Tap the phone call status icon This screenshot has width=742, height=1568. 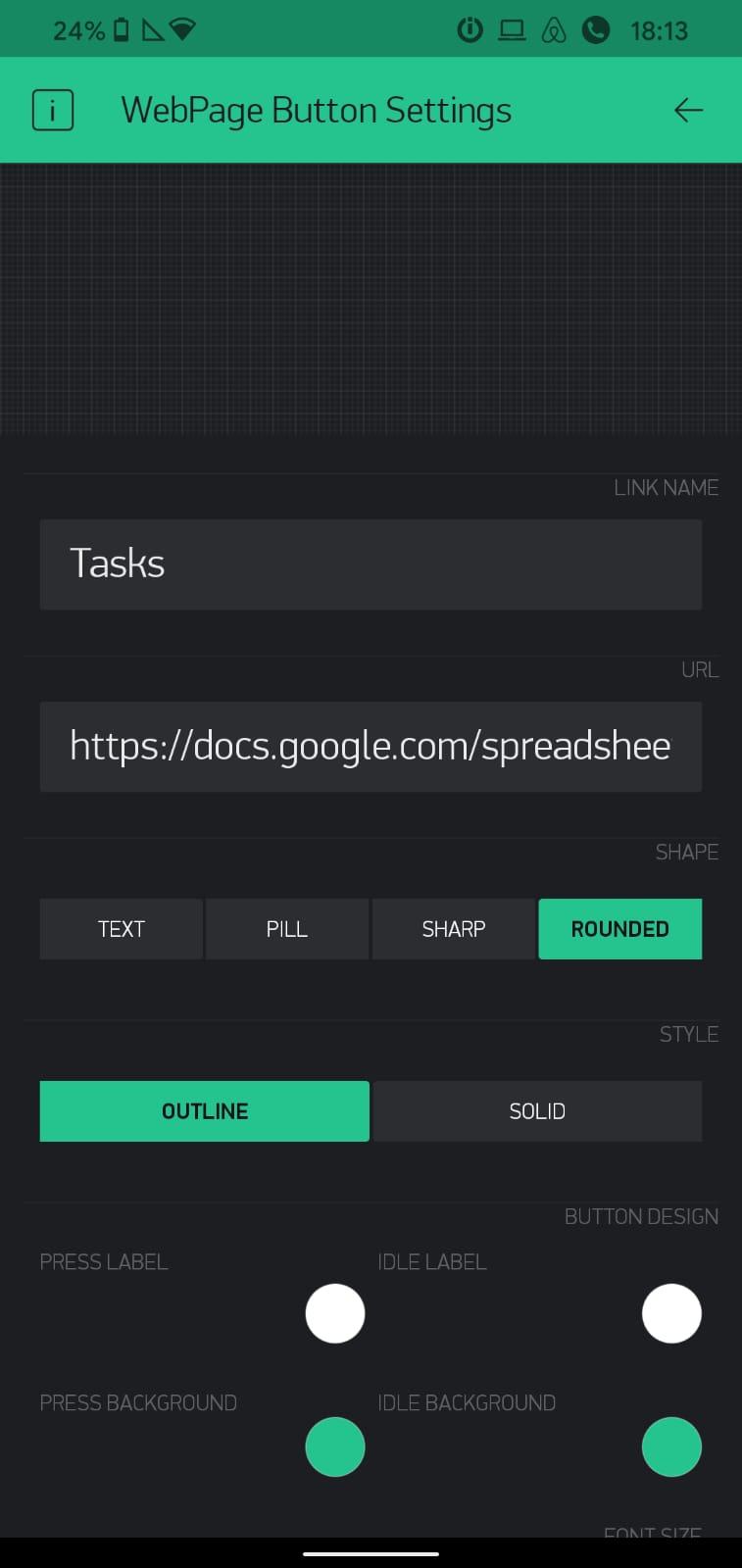click(x=596, y=28)
